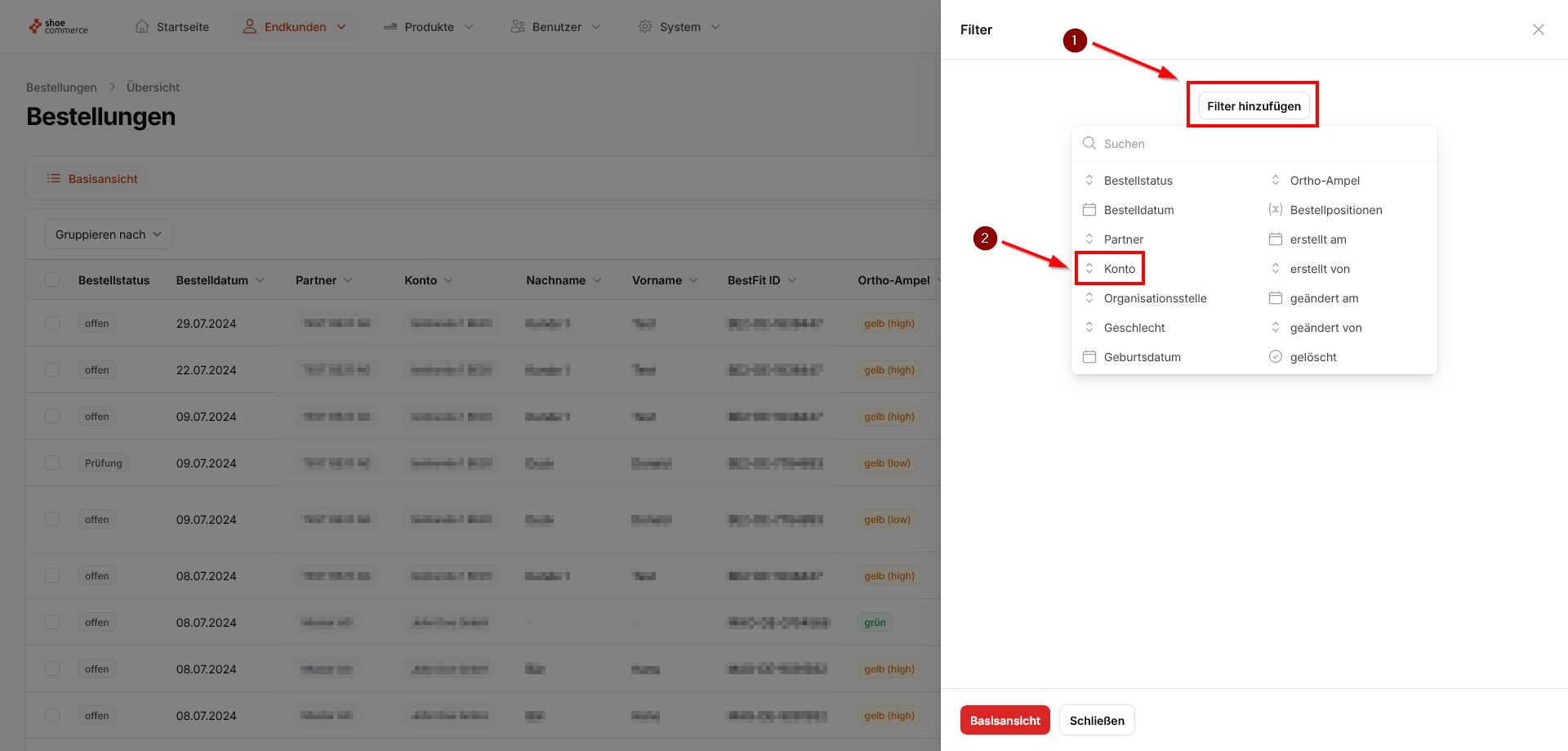Click the Filter hinzufügen button
The image size is (1568, 751).
1254,105
